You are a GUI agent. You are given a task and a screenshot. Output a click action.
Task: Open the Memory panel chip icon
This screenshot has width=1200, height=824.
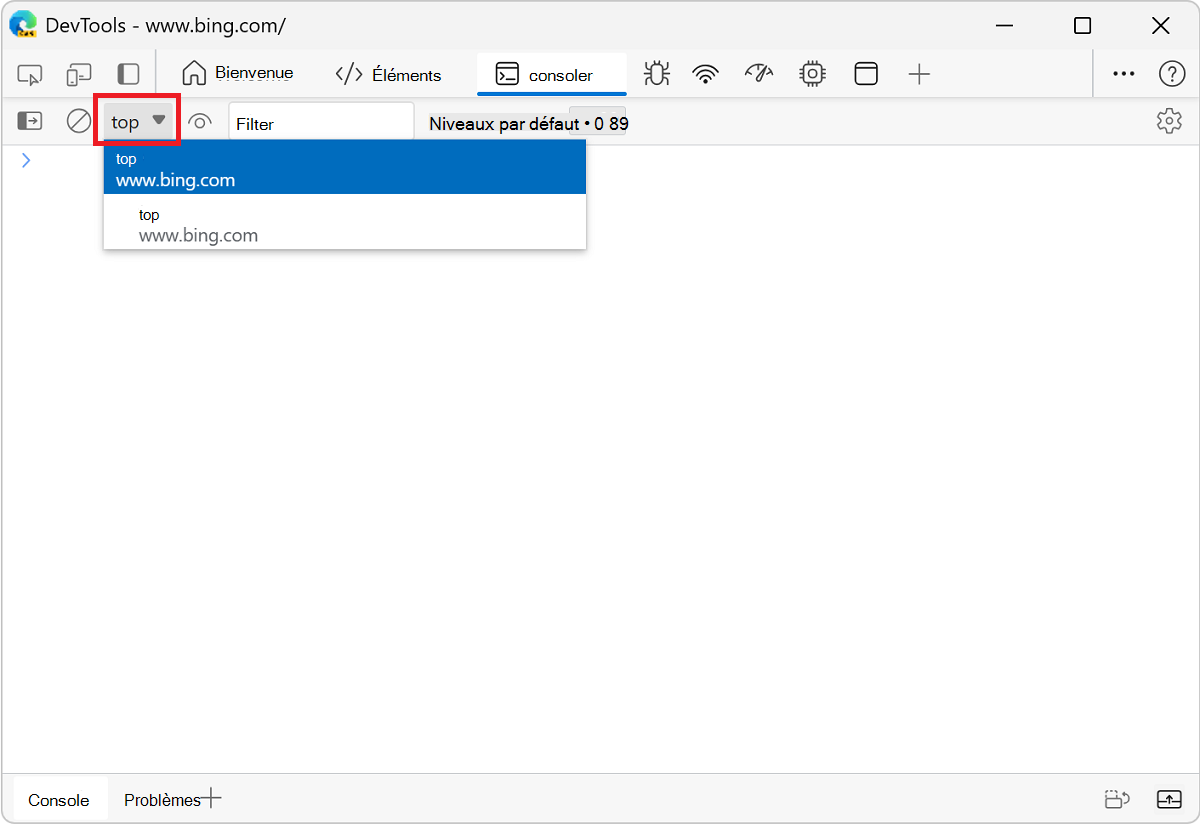812,73
